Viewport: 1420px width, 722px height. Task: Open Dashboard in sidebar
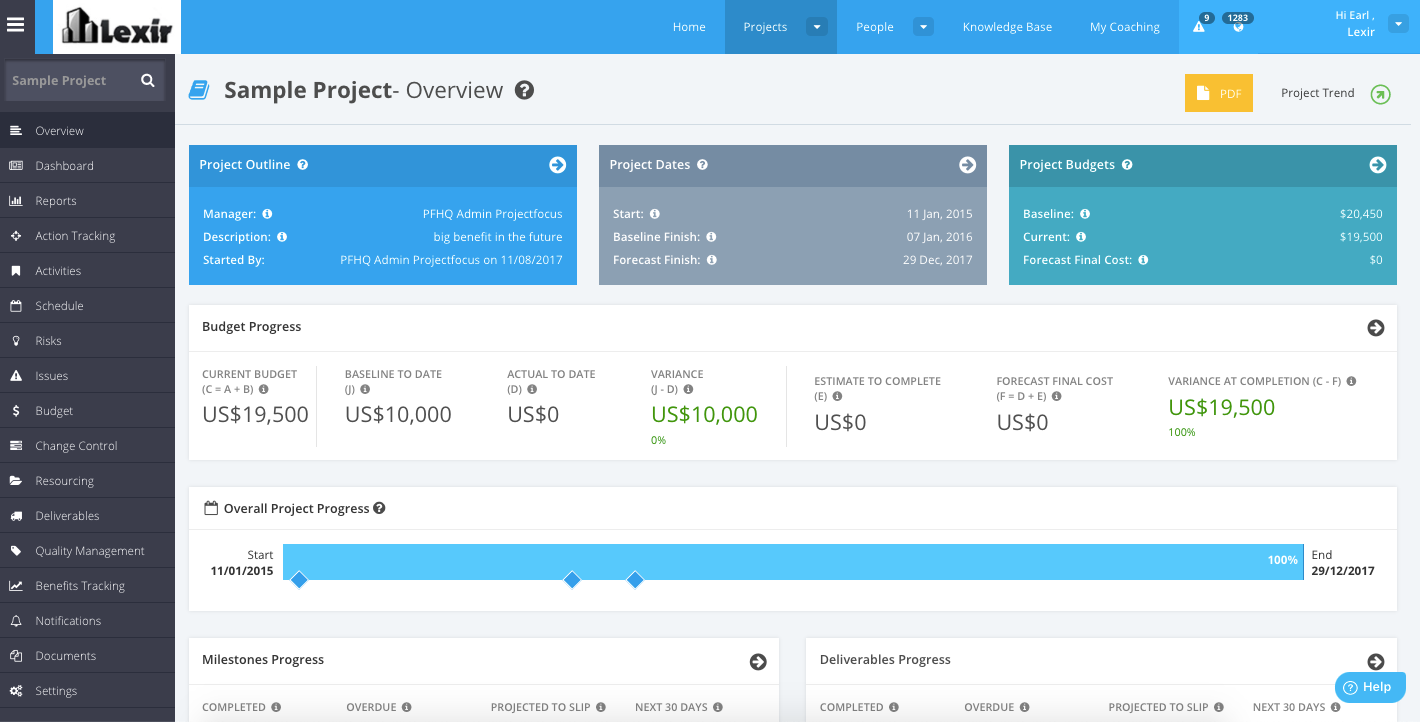87,166
